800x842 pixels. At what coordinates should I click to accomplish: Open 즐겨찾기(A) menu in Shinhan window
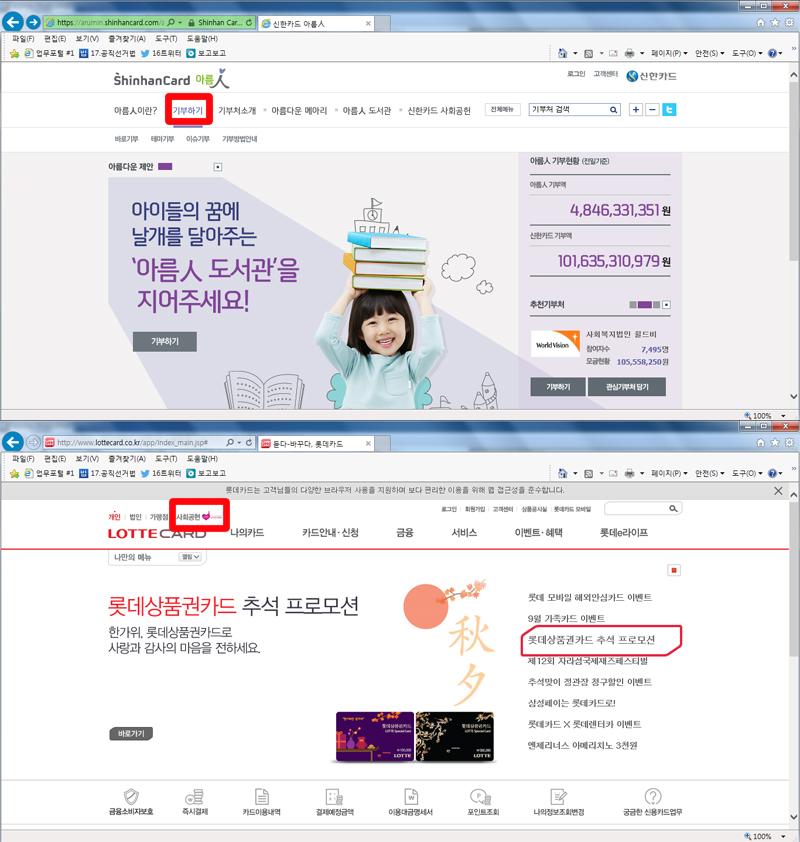coord(127,39)
